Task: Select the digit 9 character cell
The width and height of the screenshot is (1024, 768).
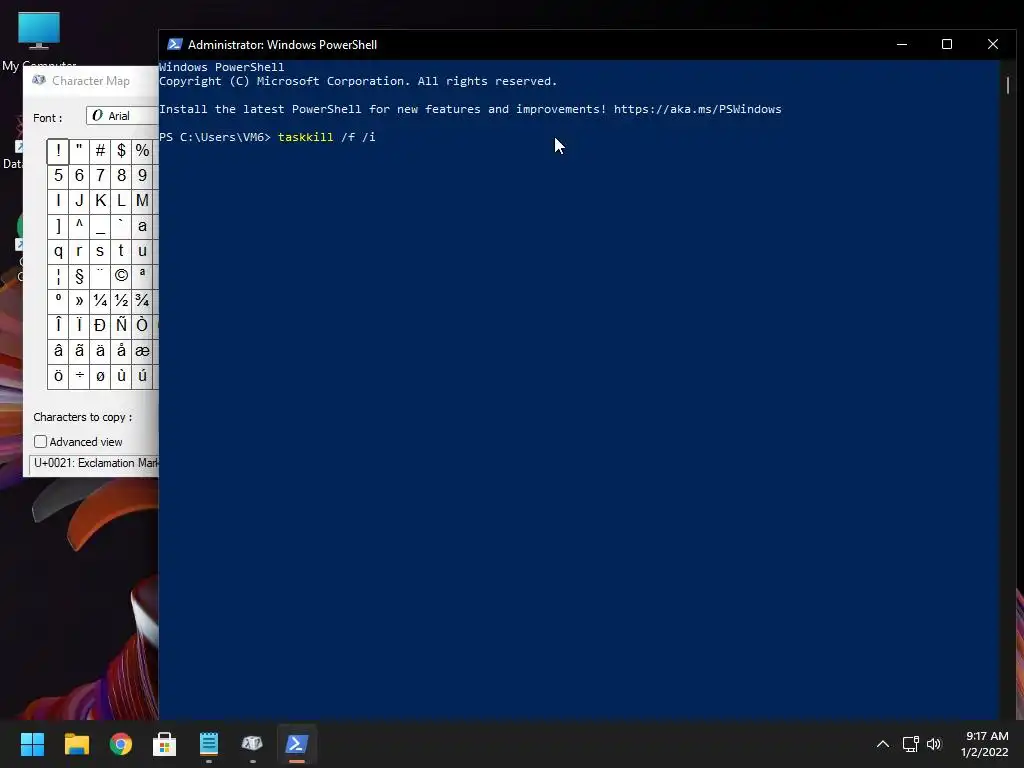Action: [x=142, y=176]
